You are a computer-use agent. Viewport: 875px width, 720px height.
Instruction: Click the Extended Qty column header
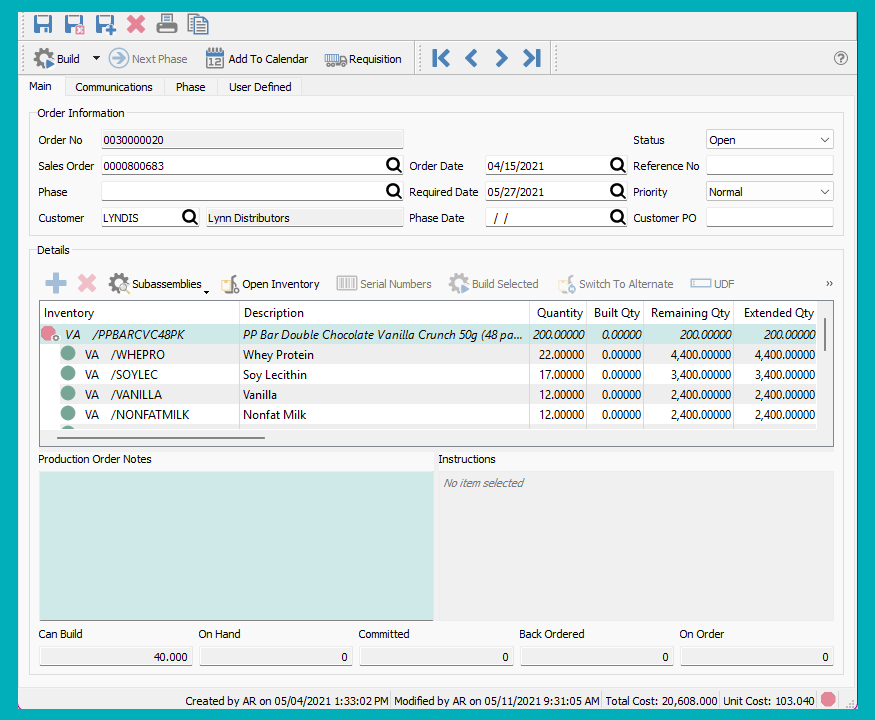click(776, 313)
